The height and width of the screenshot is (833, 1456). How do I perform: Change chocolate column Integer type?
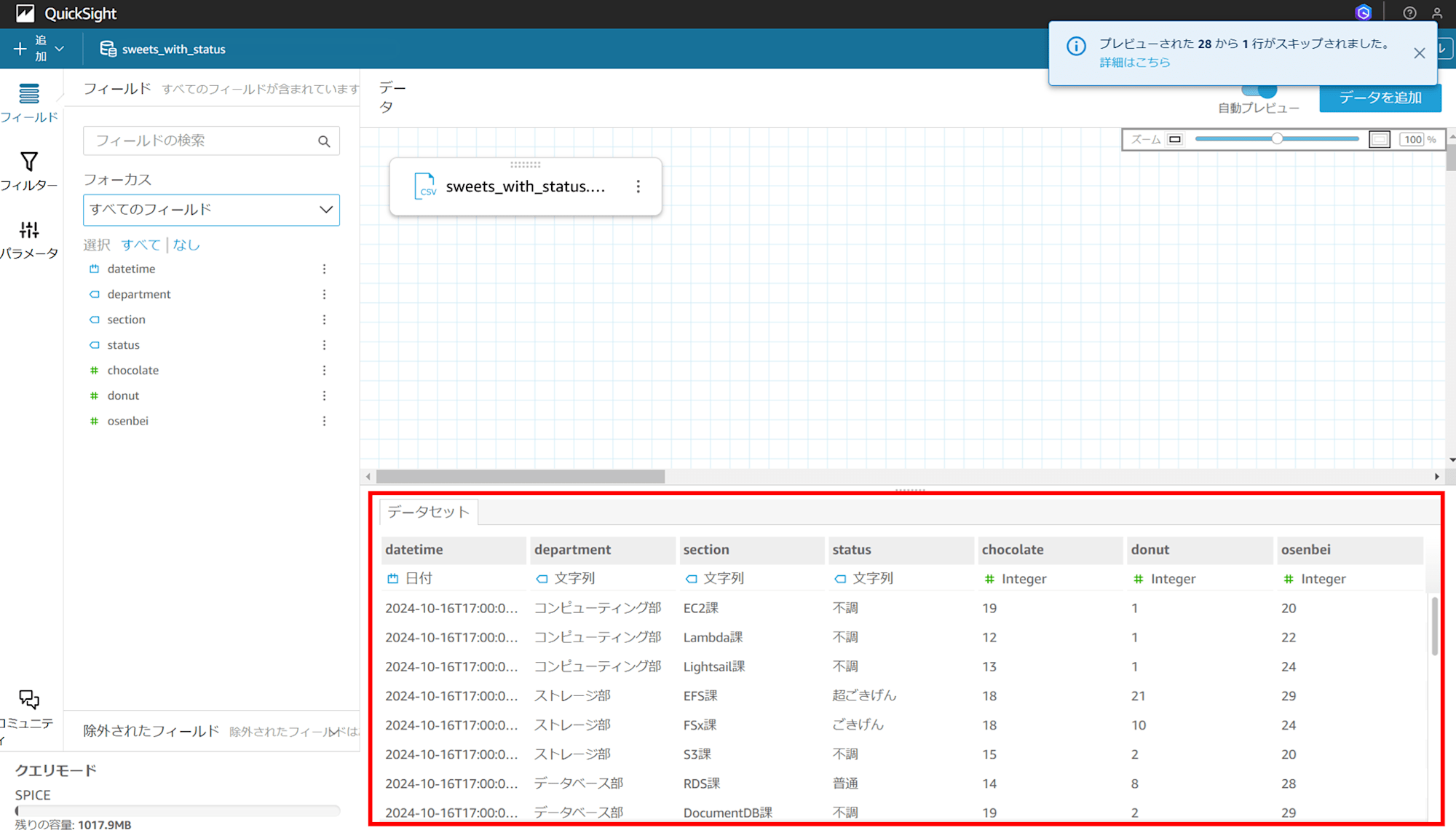point(1015,579)
